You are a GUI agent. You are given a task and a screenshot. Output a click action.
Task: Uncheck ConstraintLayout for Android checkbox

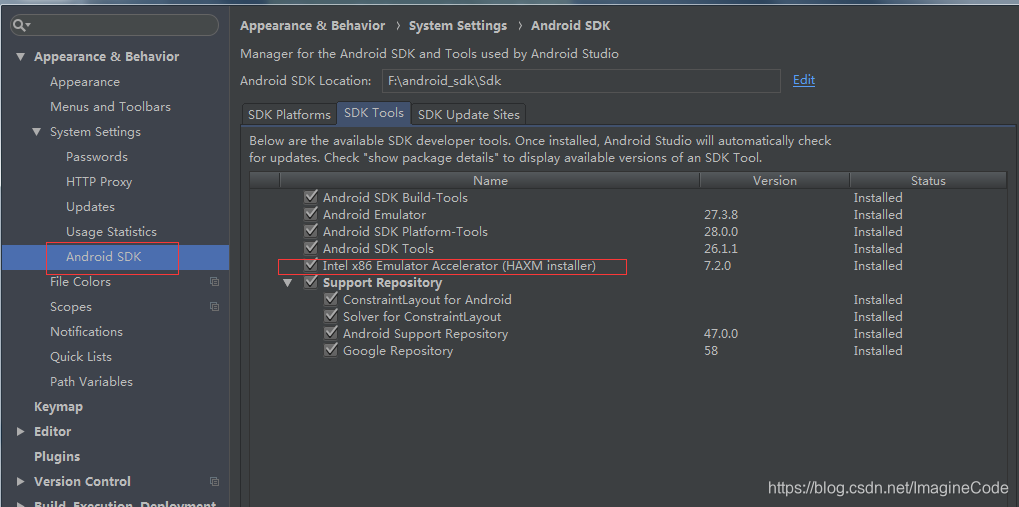click(x=331, y=299)
